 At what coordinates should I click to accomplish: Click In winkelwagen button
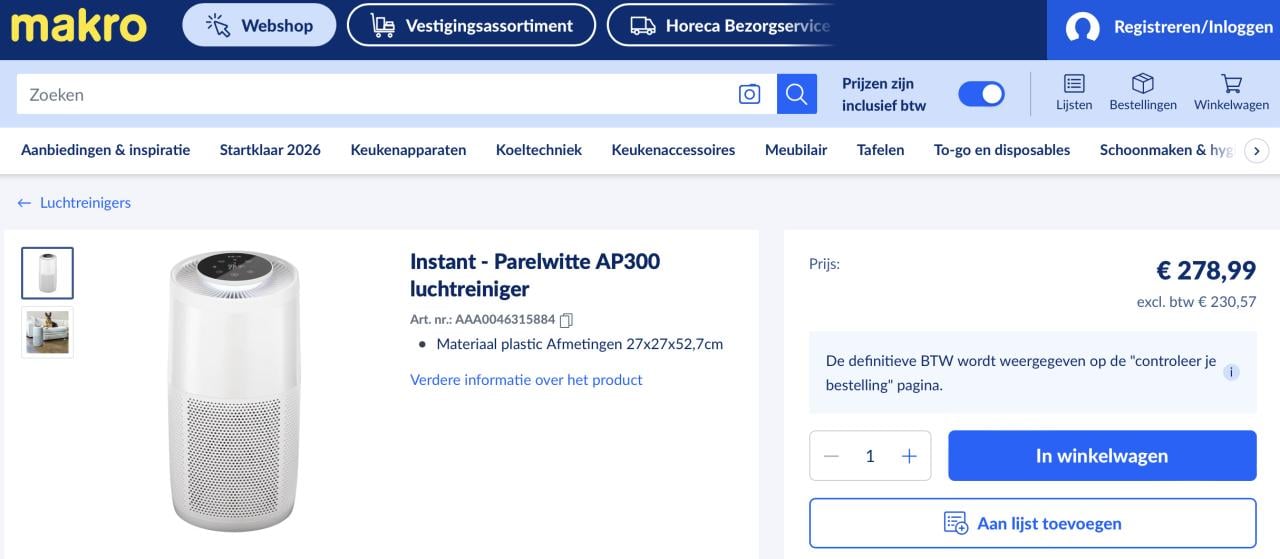(x=1102, y=456)
